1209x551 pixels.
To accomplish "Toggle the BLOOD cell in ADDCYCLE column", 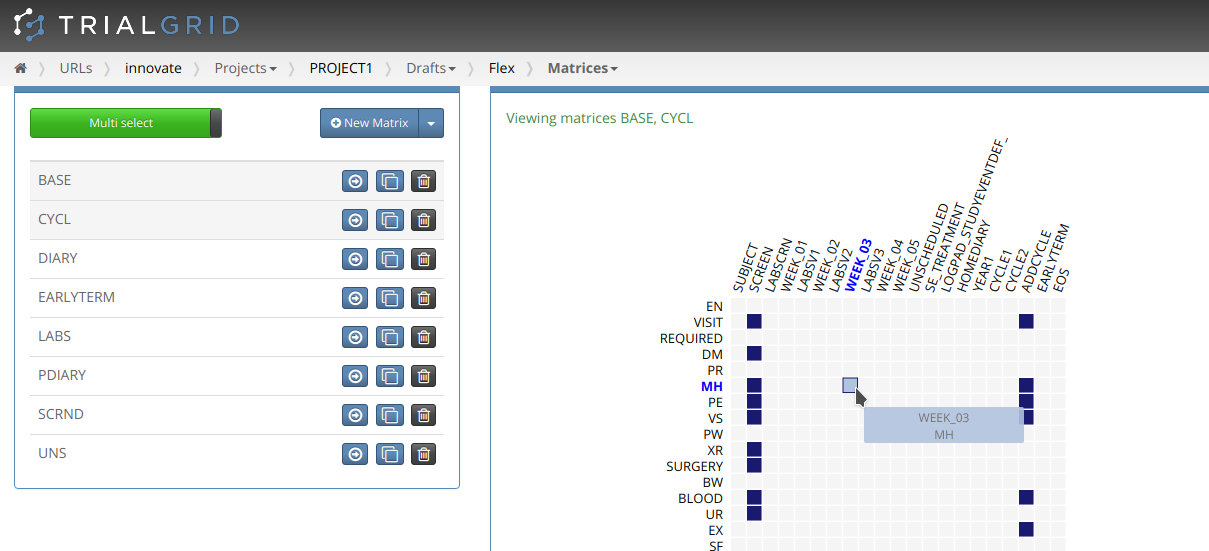I will tap(1026, 497).
